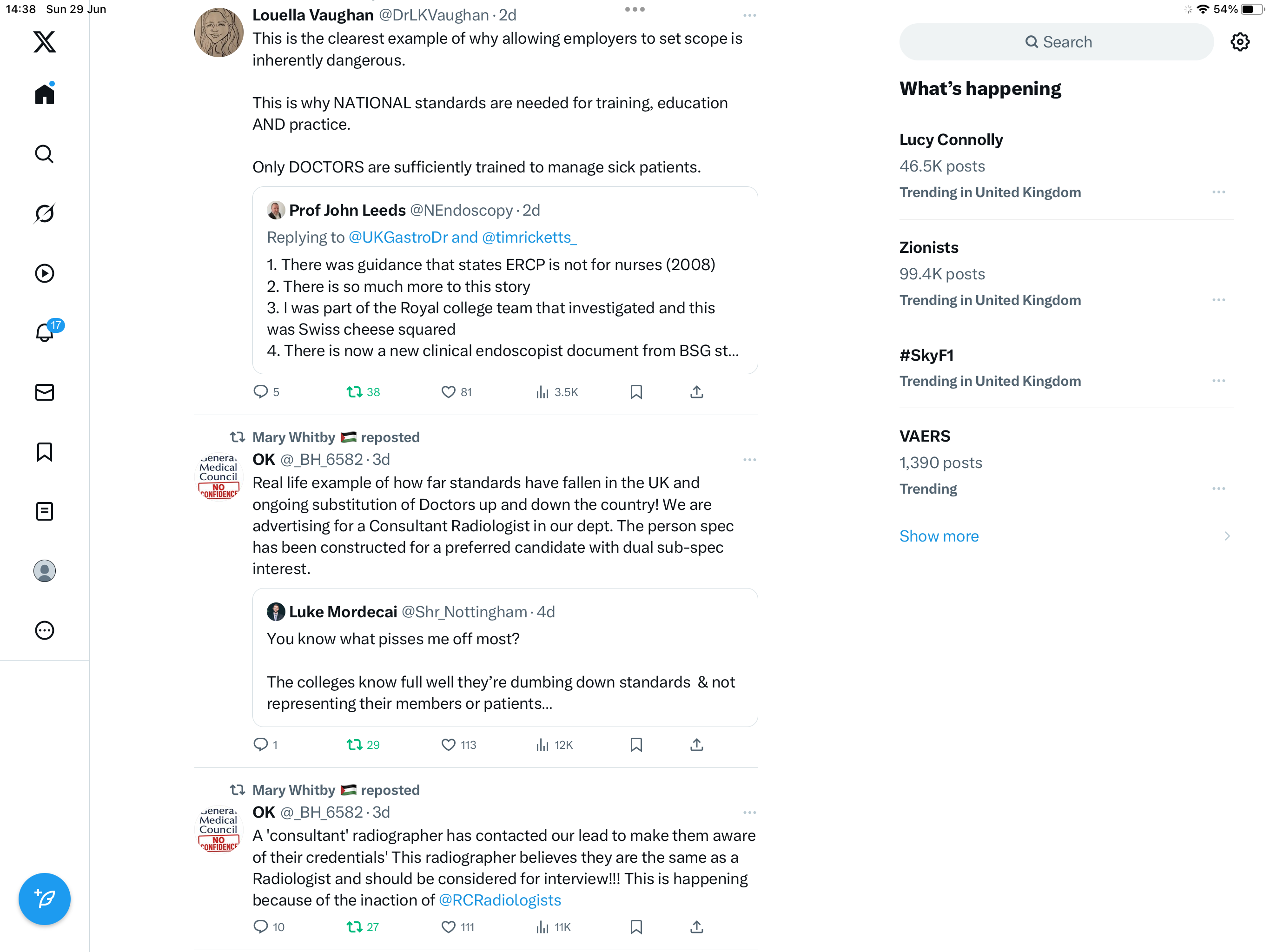Image resolution: width=1270 pixels, height=952 pixels.
Task: Bookmark the consultant radiographer post
Action: coord(636,927)
